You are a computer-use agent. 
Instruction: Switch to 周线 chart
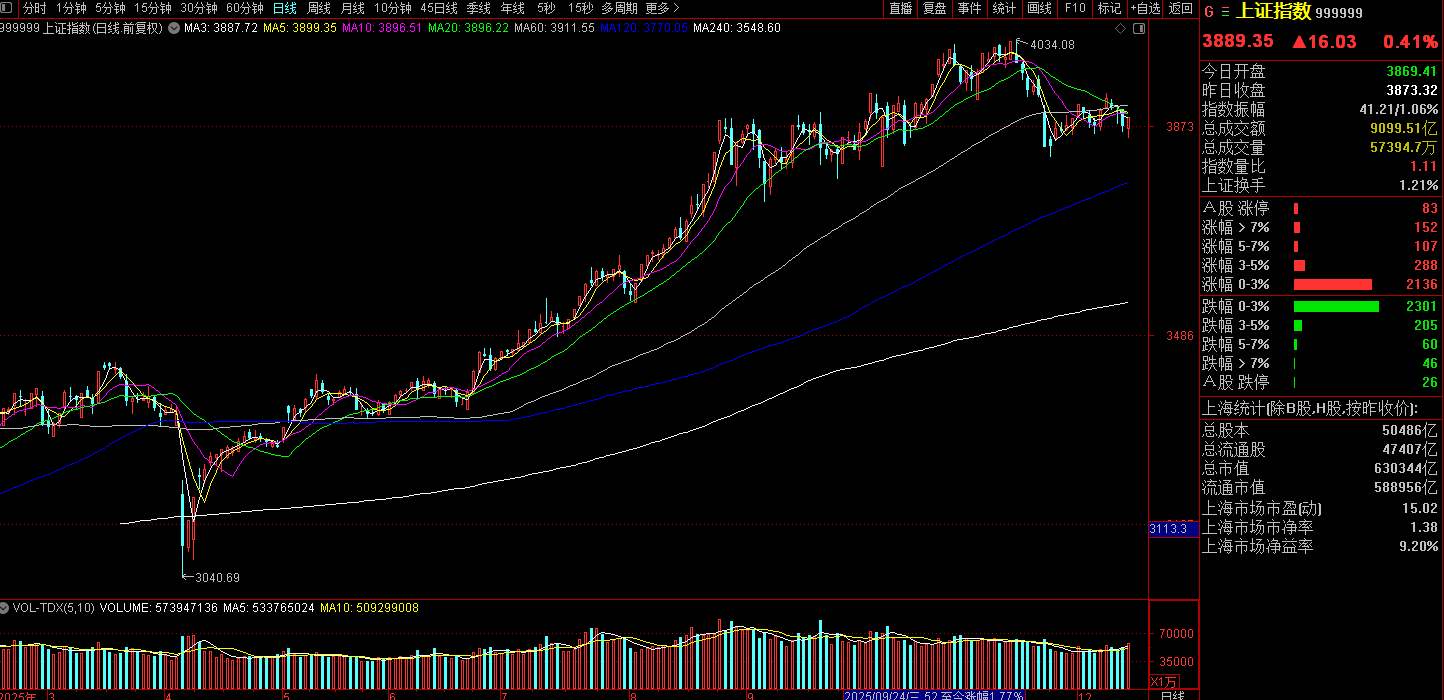point(319,8)
